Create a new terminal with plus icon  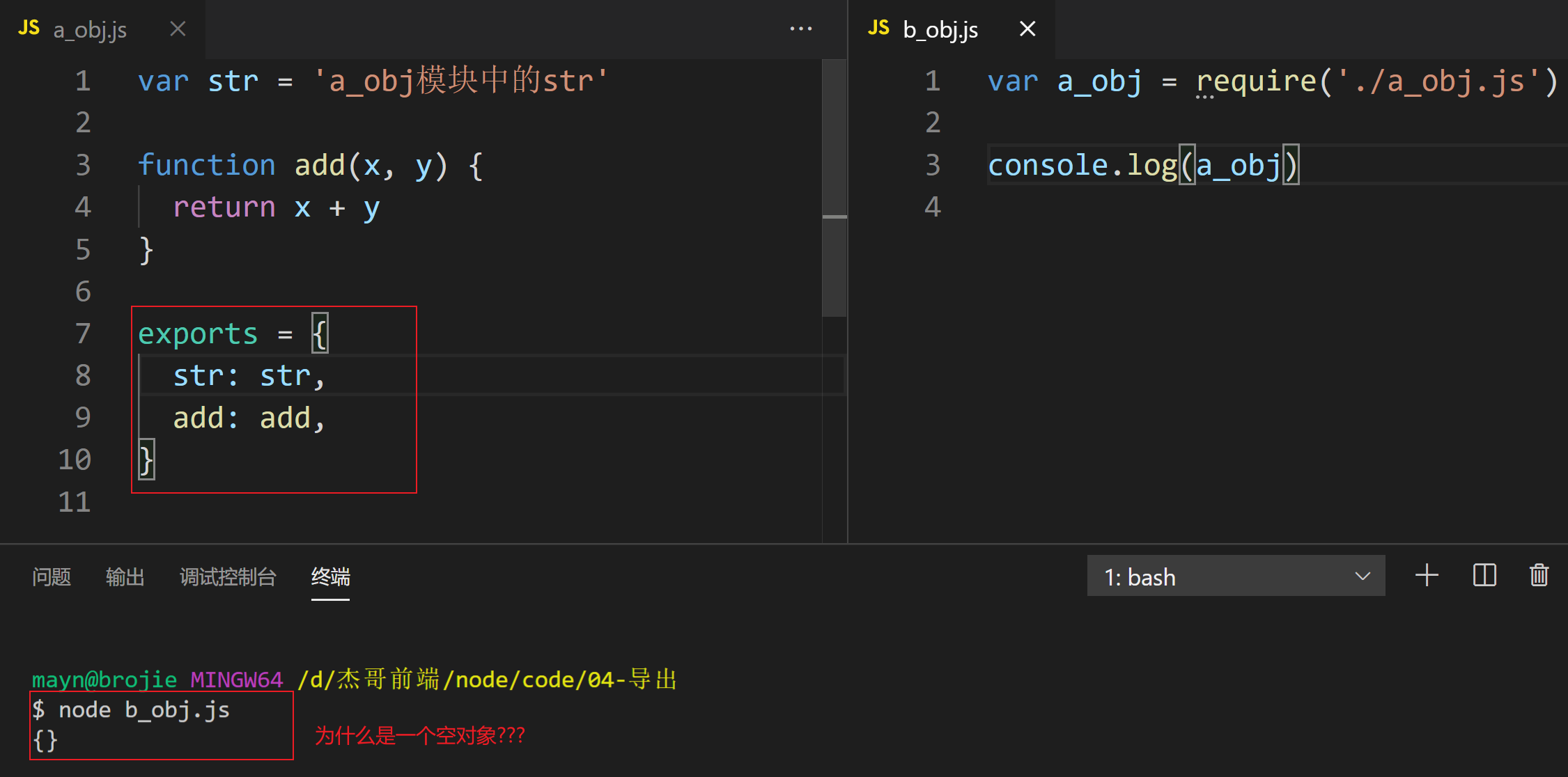[1427, 576]
